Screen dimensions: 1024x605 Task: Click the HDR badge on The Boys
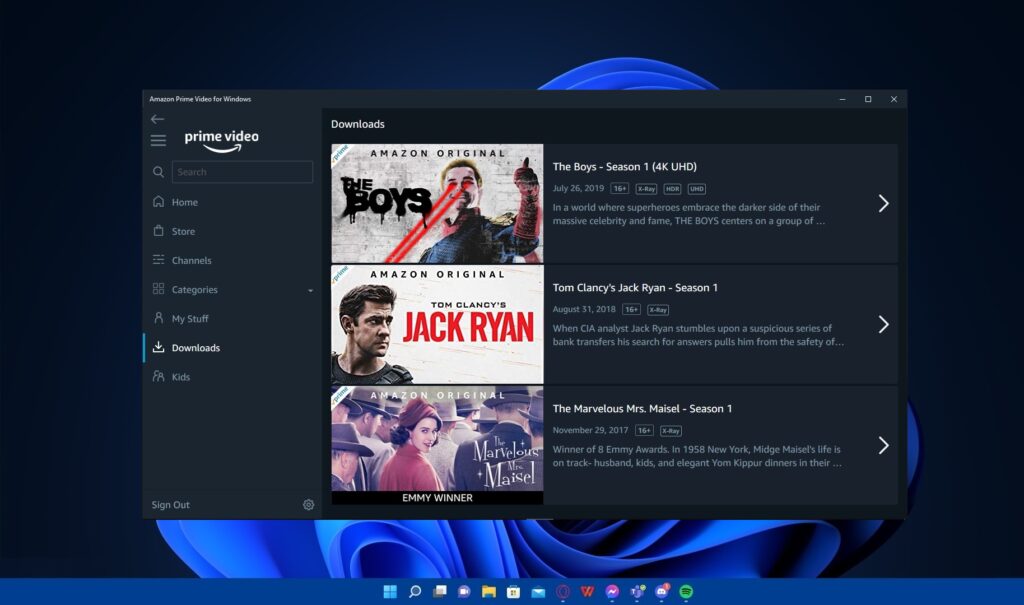coord(672,189)
